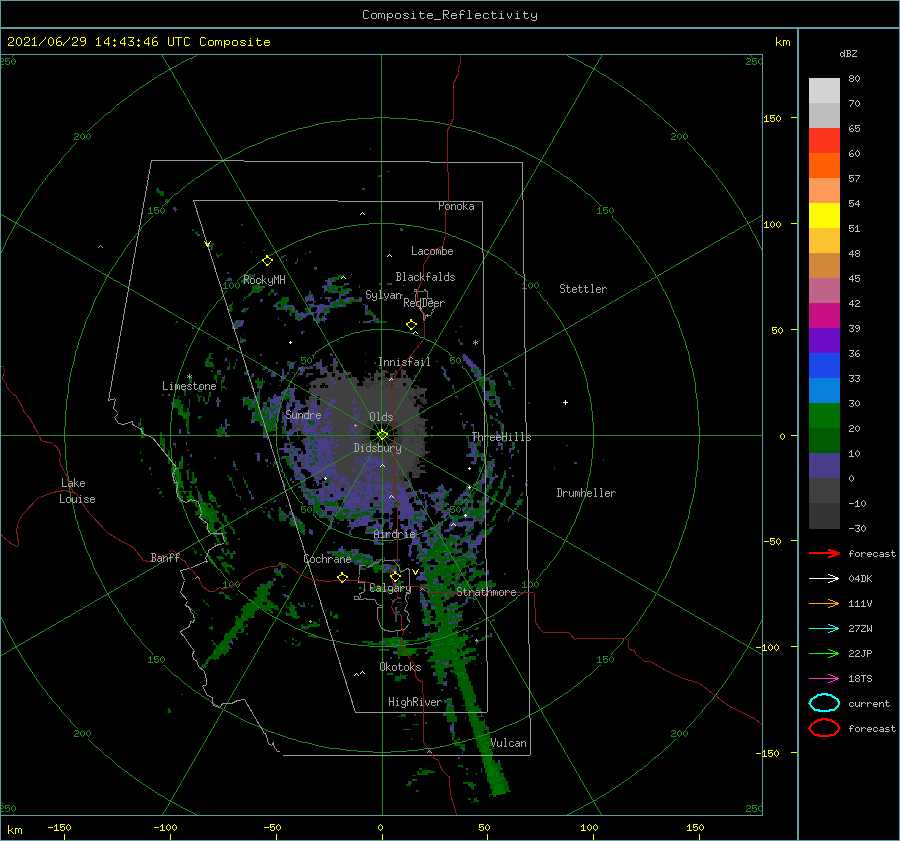Click the Vulcan town label
The width and height of the screenshot is (900, 841).
[x=508, y=743]
